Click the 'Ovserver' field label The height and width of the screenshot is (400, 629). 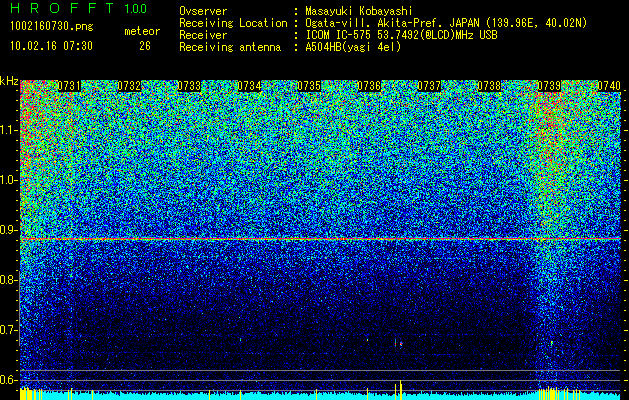tap(203, 11)
